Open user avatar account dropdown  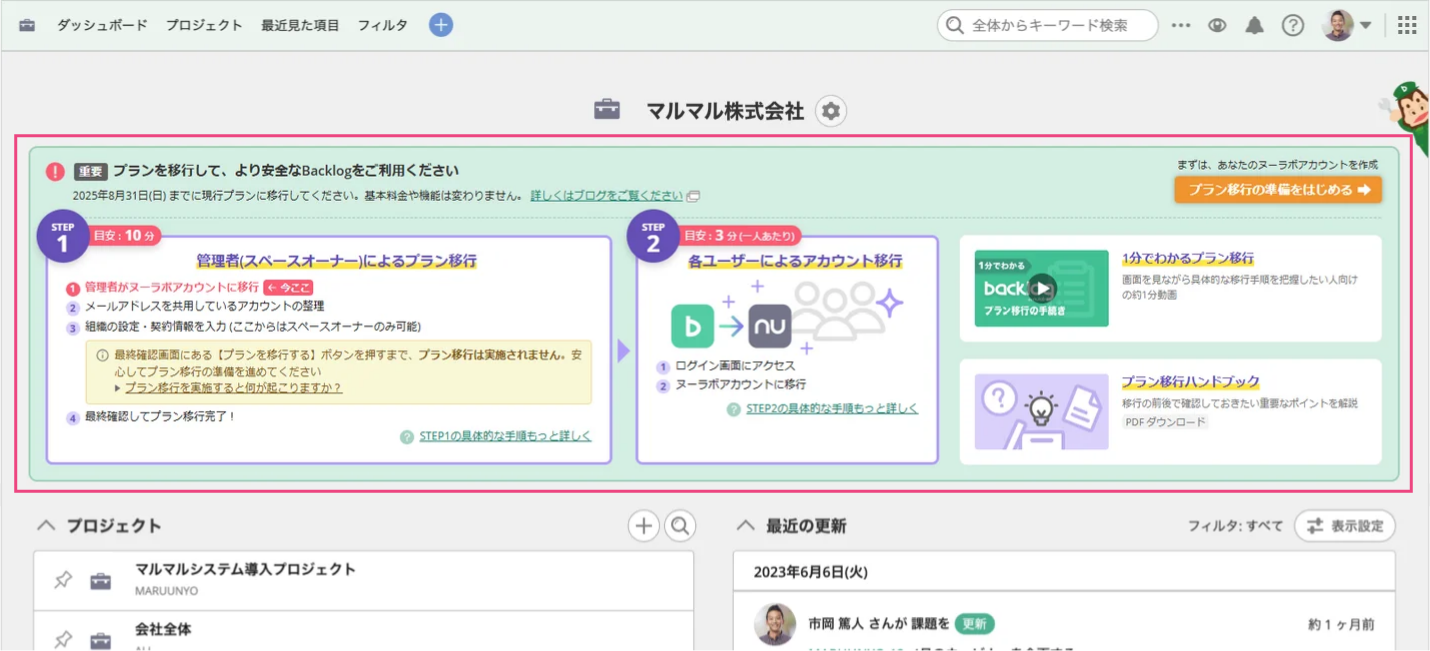click(1346, 26)
